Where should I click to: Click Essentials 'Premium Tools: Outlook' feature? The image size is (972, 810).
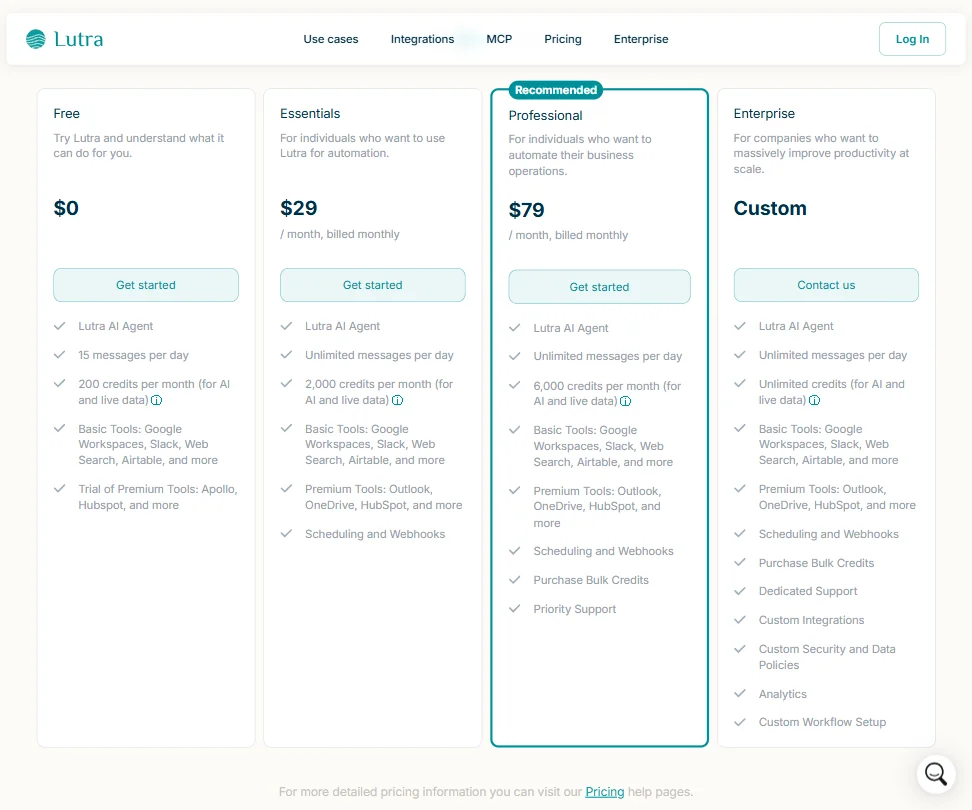coord(383,497)
